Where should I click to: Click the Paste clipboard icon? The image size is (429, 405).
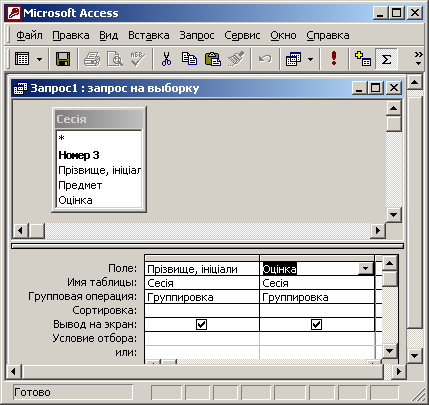(213, 59)
